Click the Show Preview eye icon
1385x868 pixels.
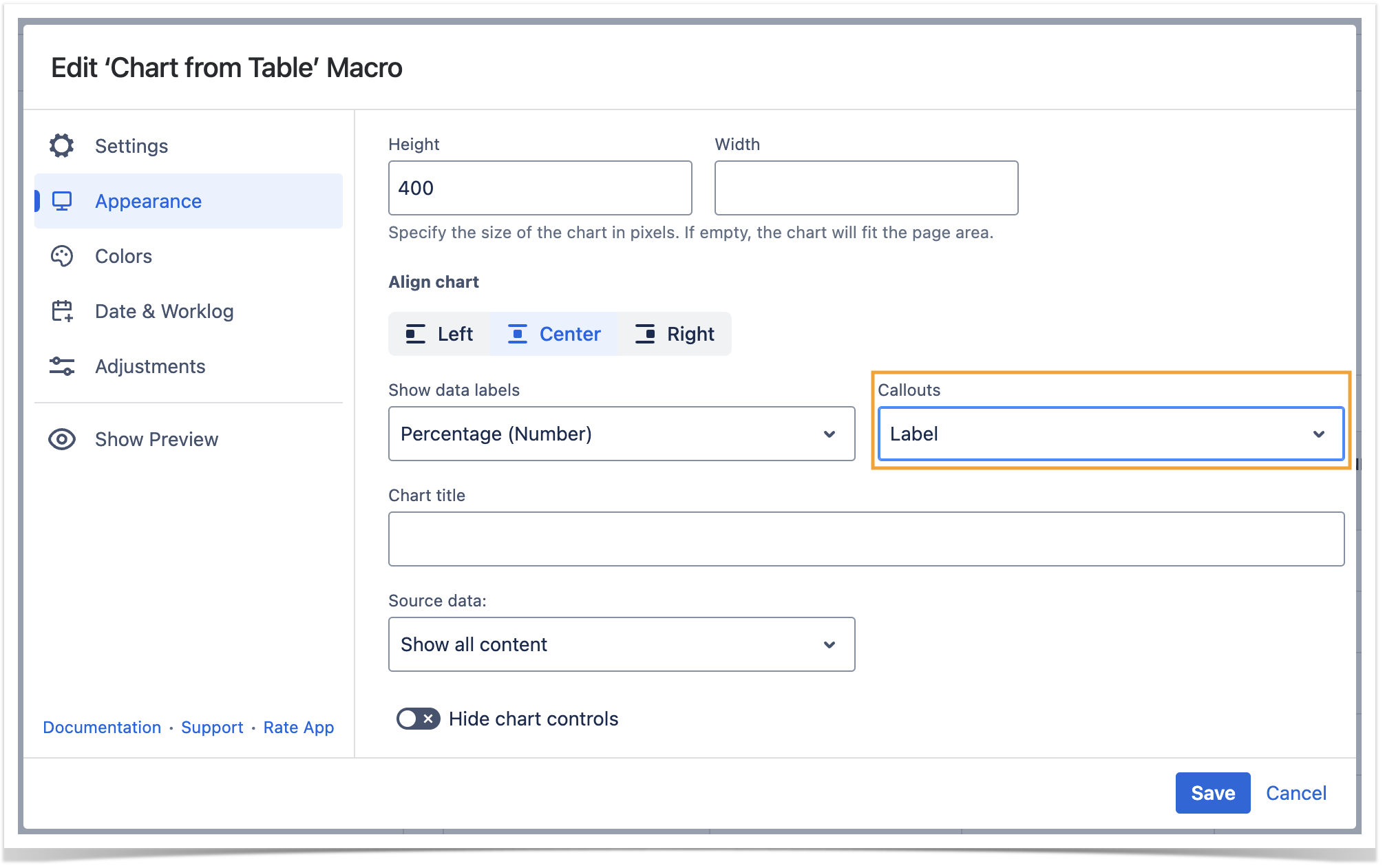point(62,439)
